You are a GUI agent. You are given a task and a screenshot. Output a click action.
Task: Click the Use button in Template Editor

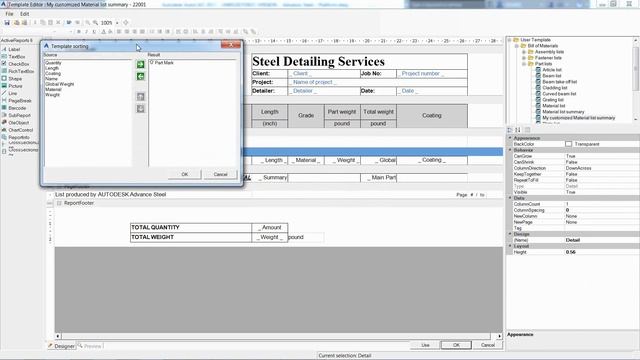pos(425,345)
